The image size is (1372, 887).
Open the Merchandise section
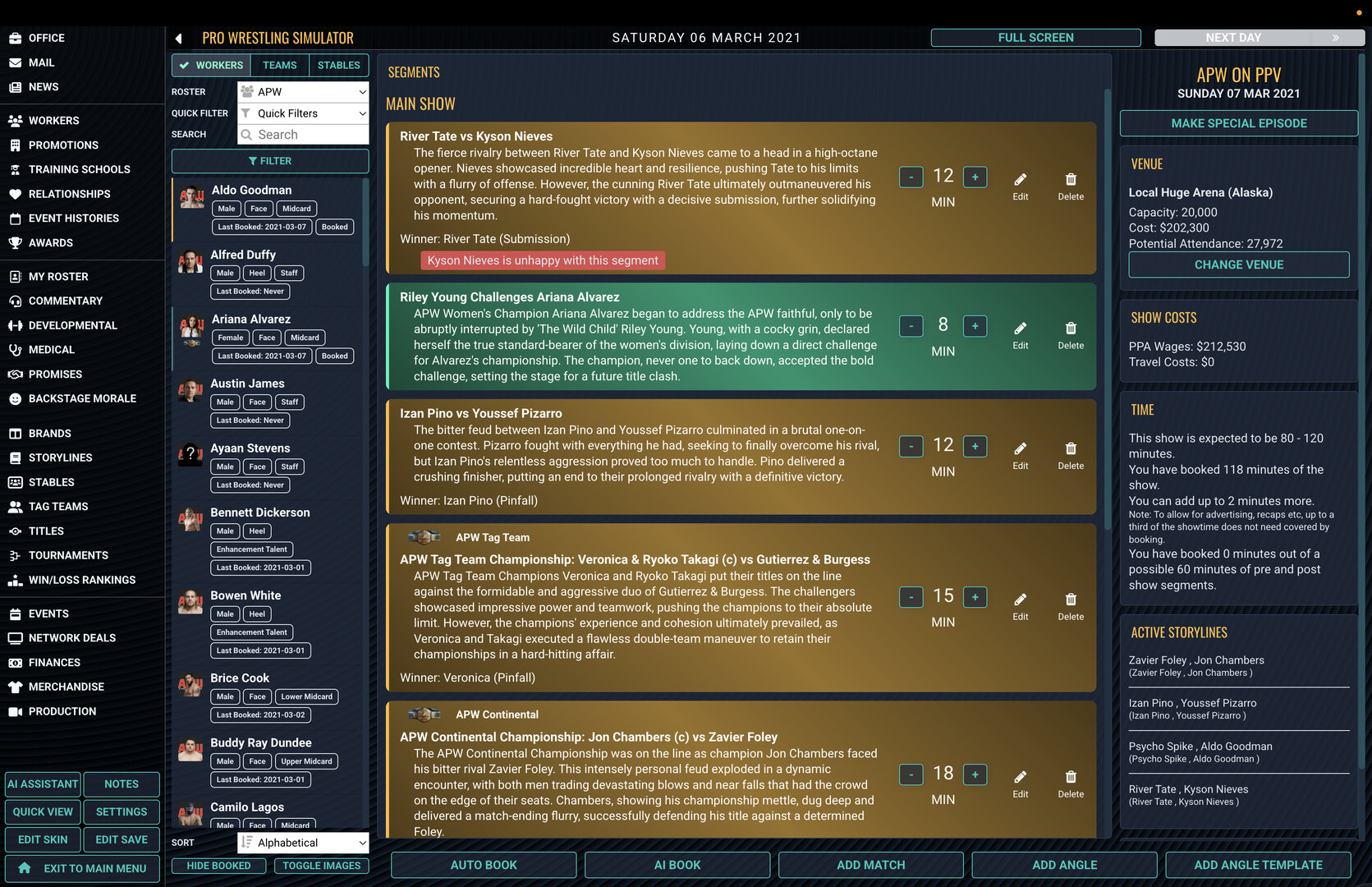[66, 687]
